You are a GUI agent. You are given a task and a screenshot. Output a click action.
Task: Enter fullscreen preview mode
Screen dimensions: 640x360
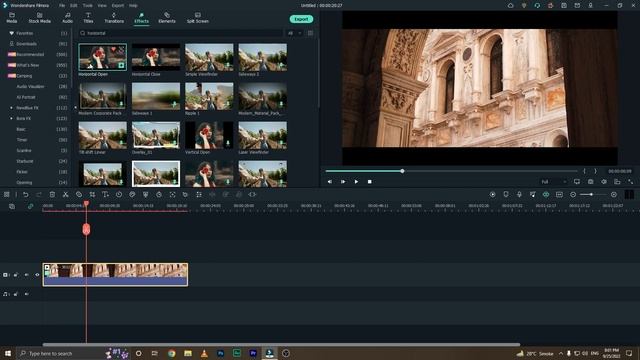click(x=631, y=182)
